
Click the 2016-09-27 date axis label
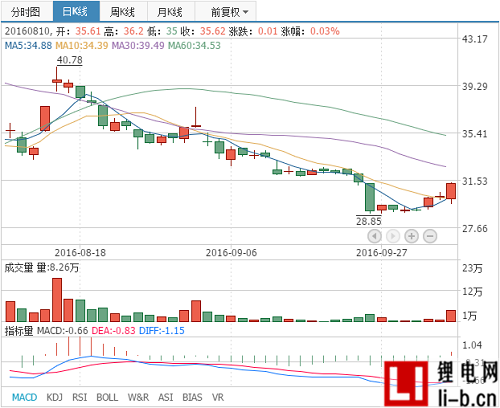(x=382, y=253)
